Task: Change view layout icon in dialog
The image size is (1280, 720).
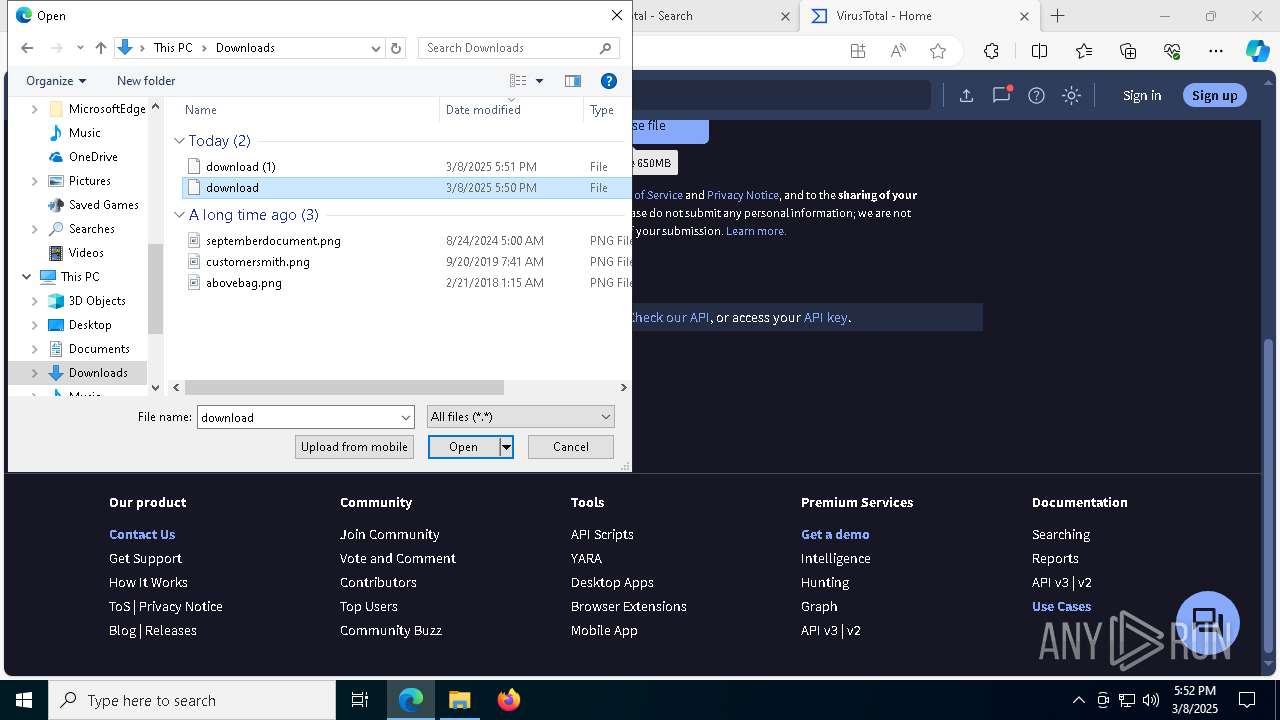Action: 518,81
